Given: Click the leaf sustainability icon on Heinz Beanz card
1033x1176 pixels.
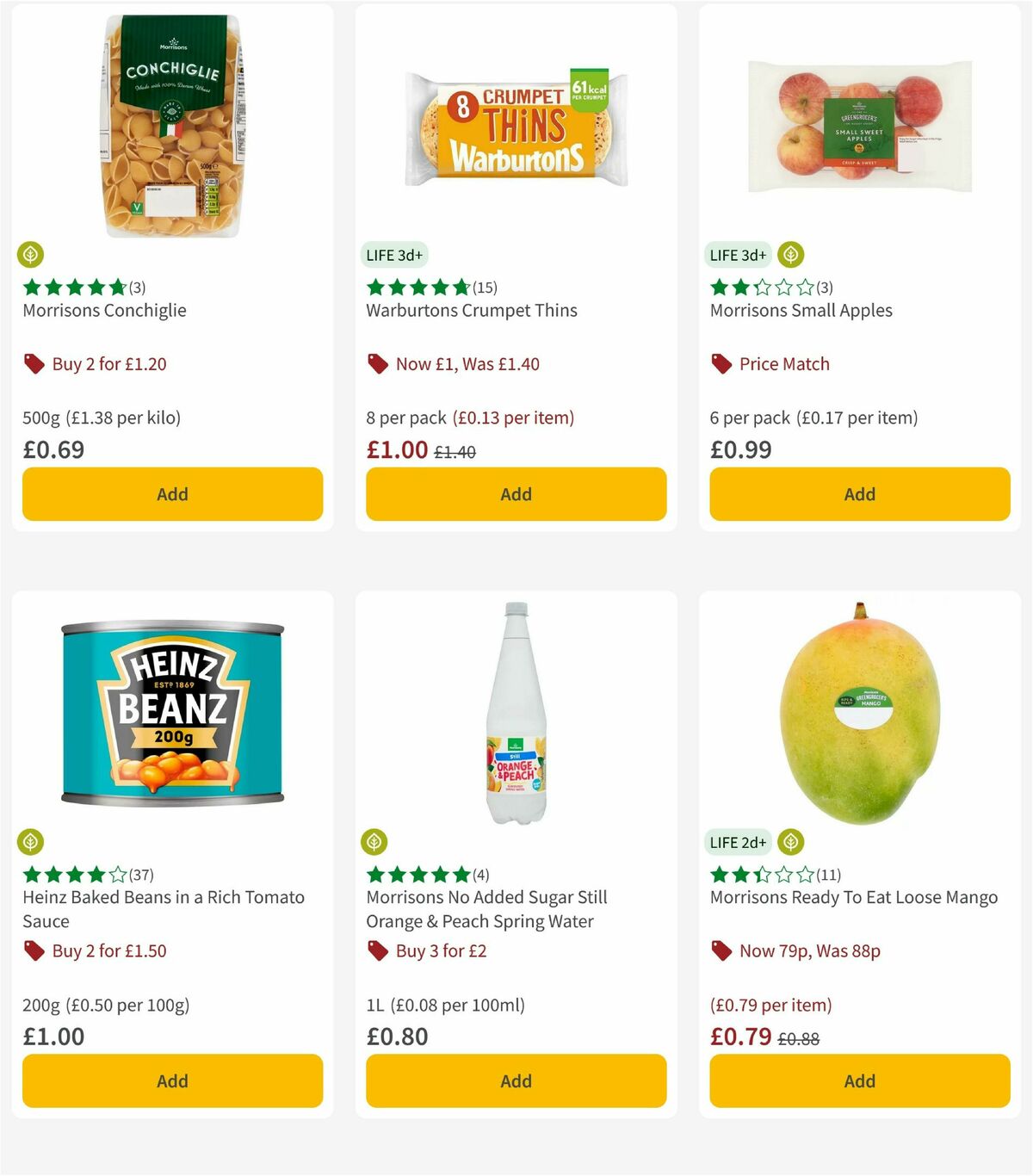Looking at the screenshot, I should coord(32,842).
